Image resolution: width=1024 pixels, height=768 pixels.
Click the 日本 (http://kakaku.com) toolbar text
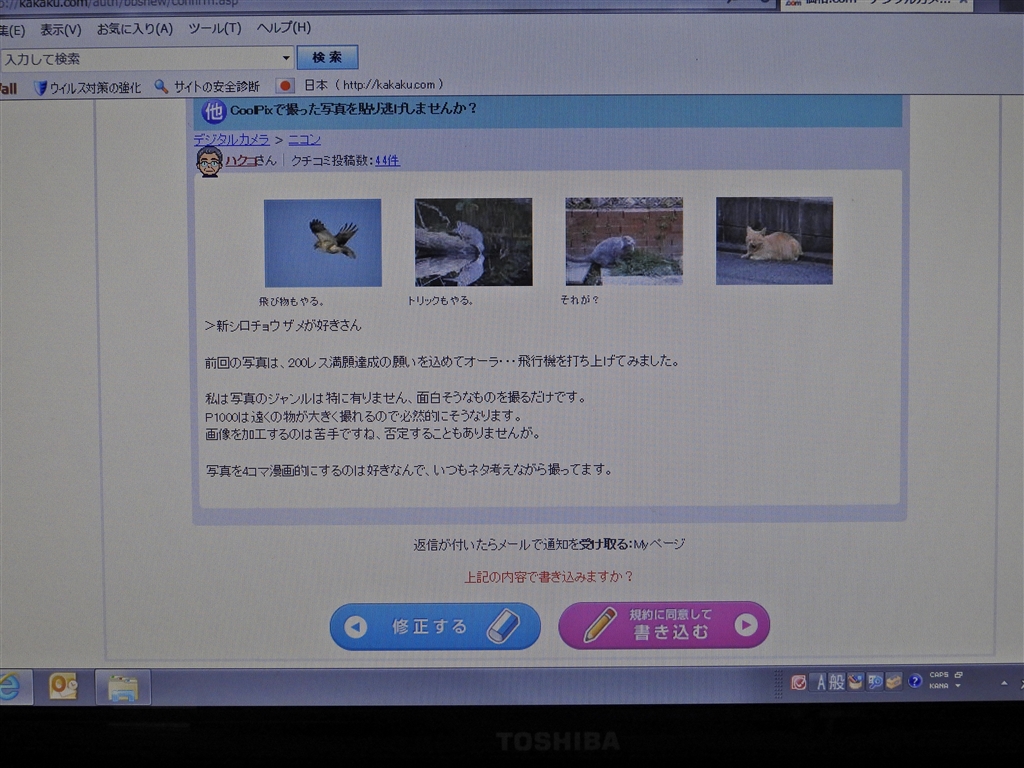point(374,85)
